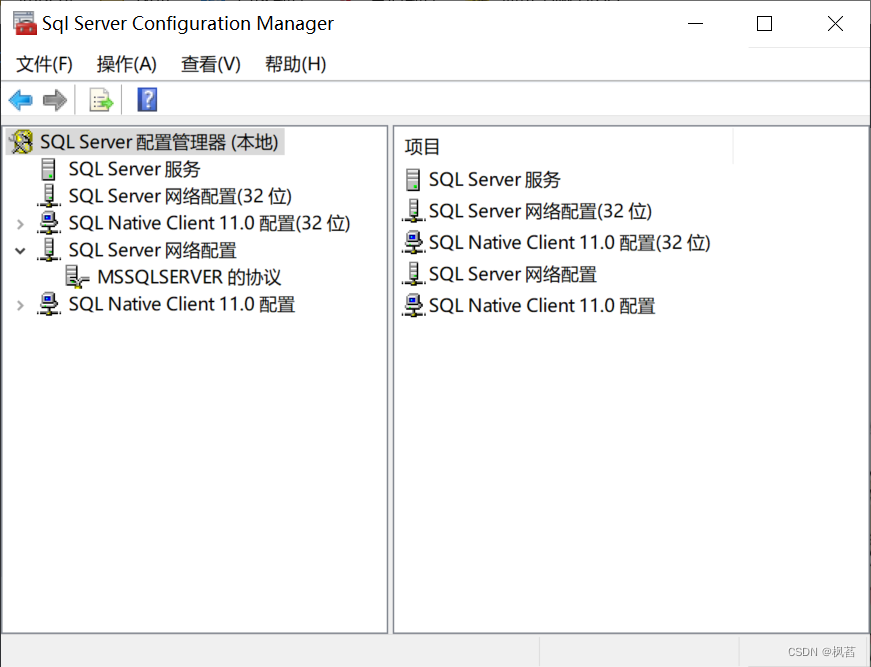
Task: Click the Export List toolbar icon
Action: 101,100
